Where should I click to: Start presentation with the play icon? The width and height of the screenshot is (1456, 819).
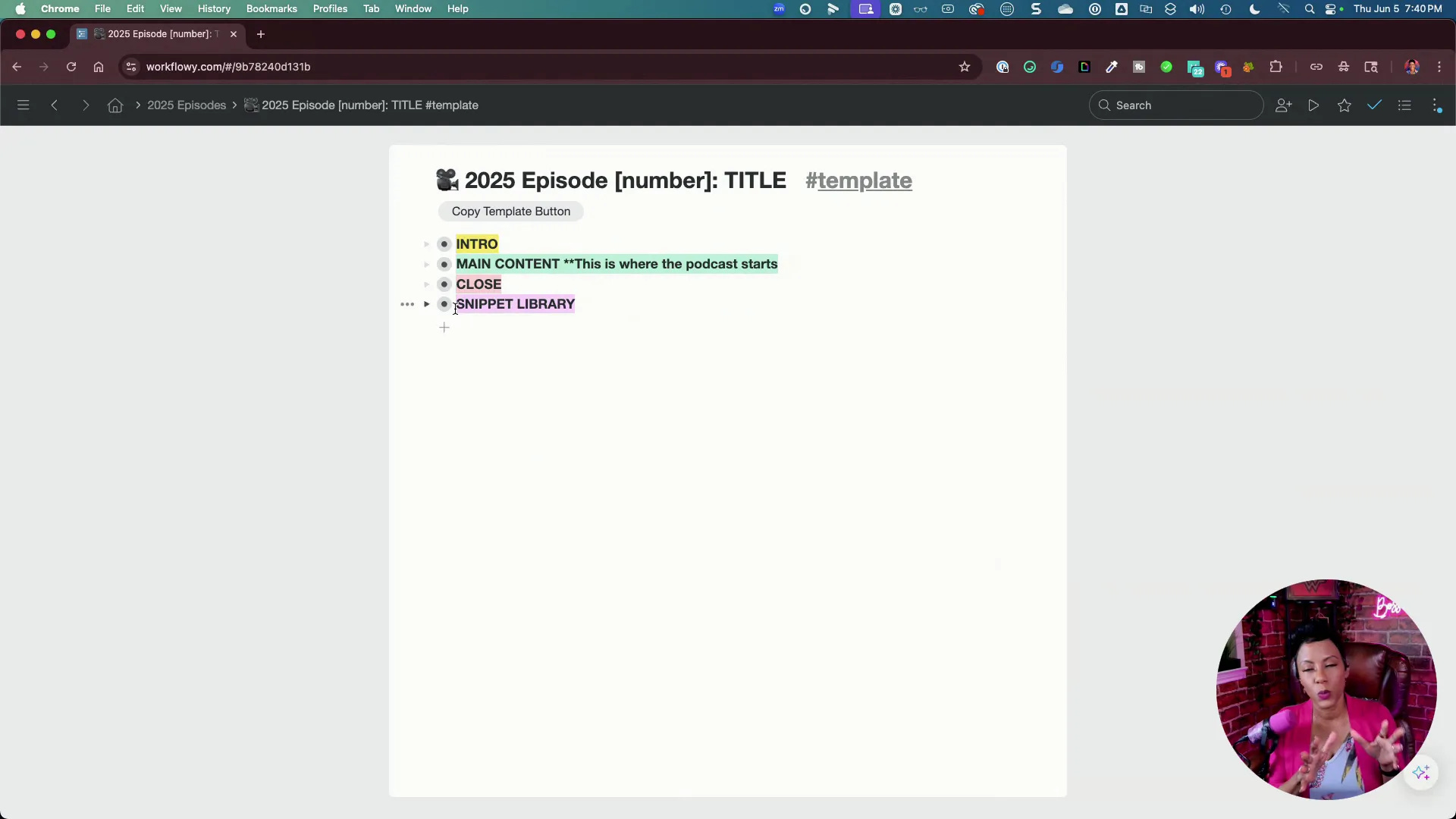coord(1313,105)
